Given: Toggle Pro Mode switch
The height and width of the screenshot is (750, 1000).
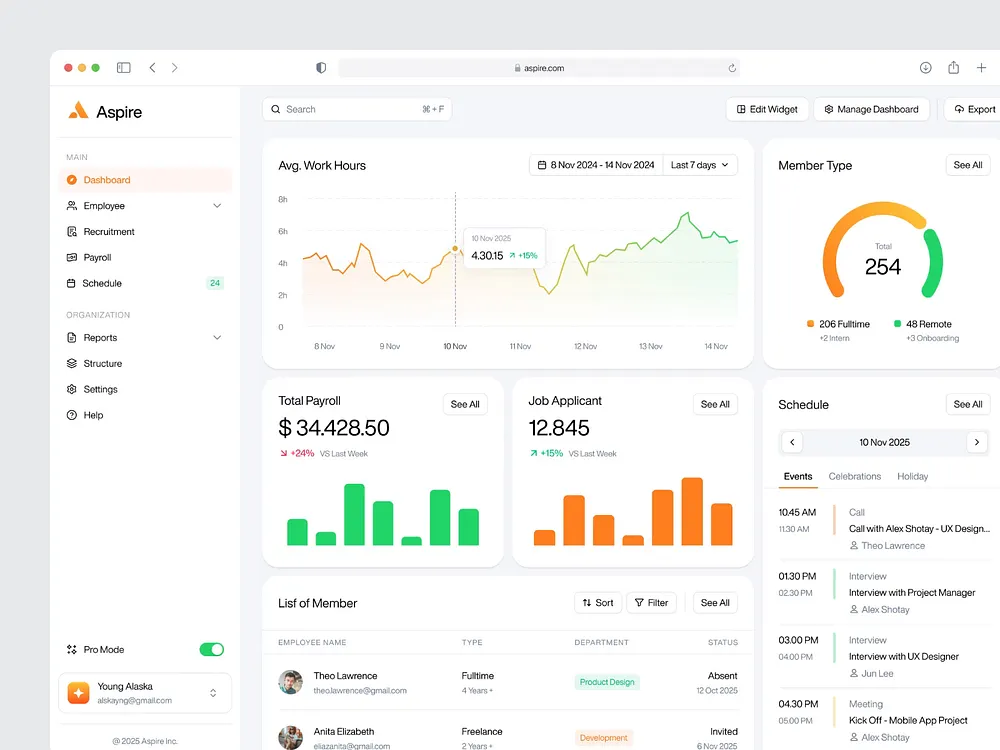Looking at the screenshot, I should click(x=211, y=649).
